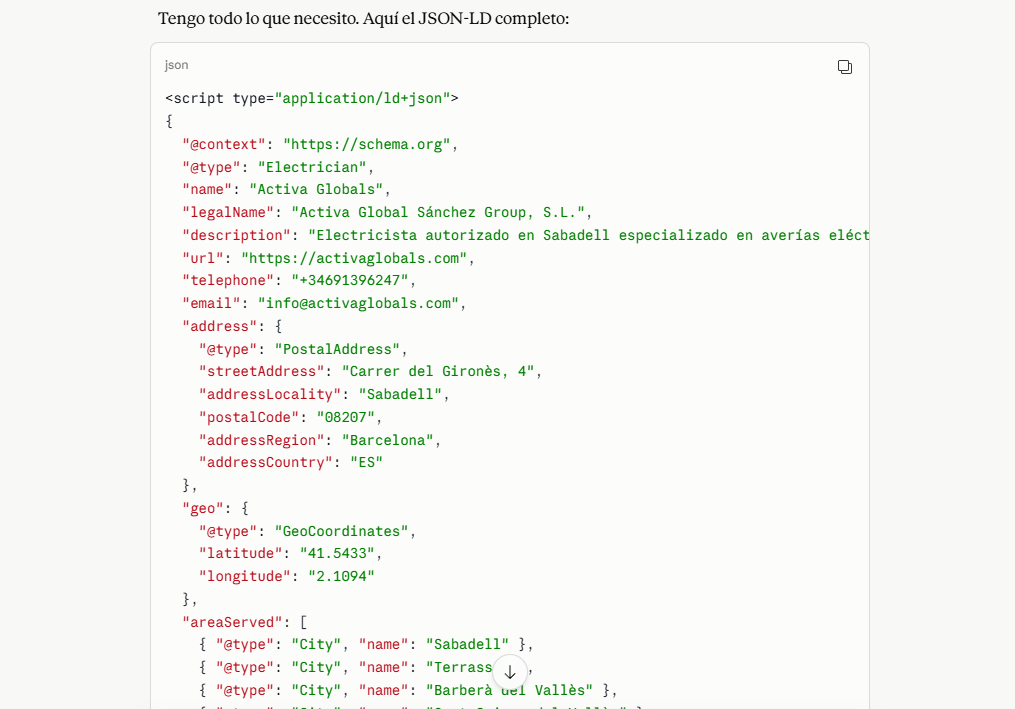Copy the JSON code block
The image size is (1015, 709).
point(845,67)
